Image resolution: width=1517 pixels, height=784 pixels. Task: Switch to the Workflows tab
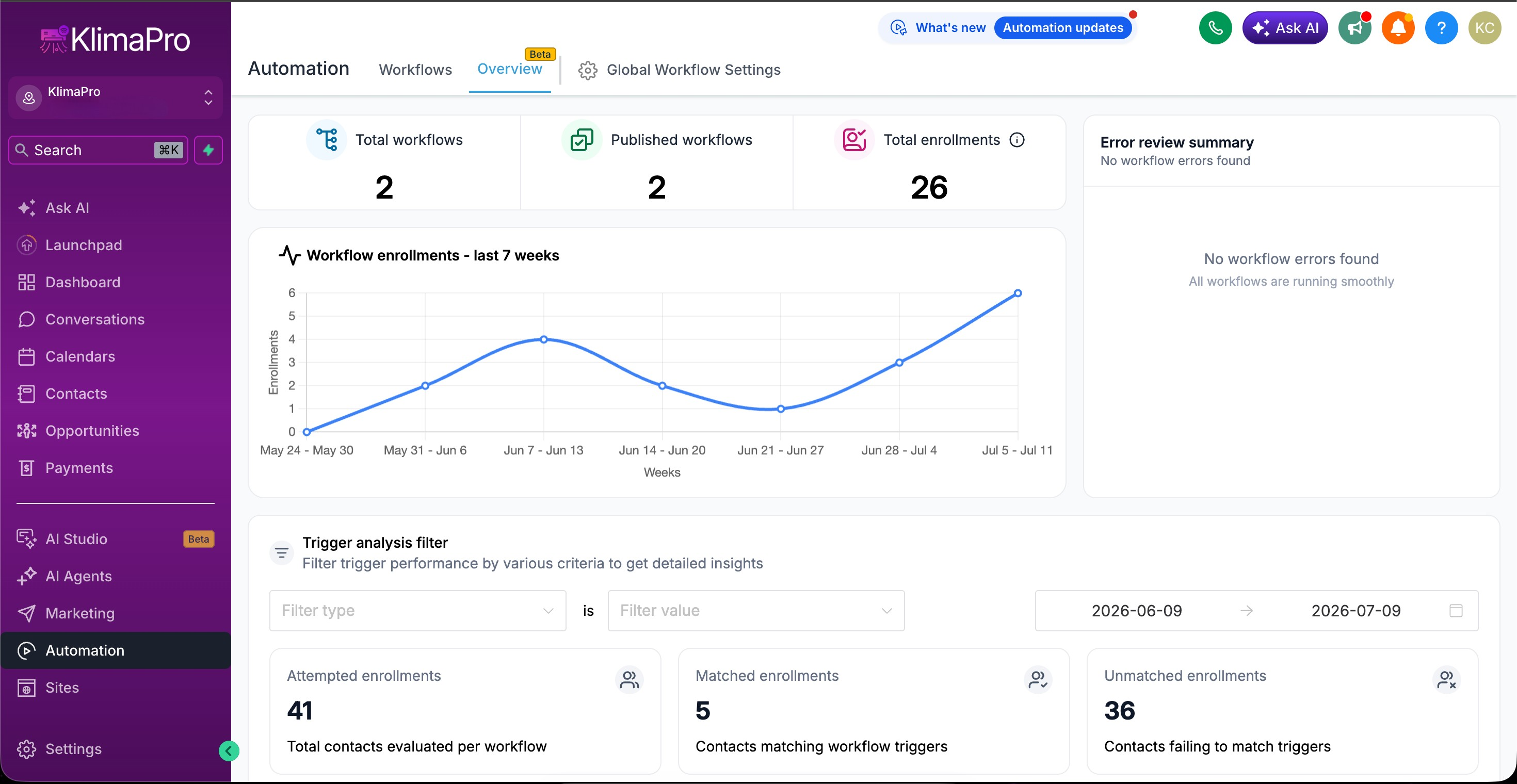pos(415,70)
